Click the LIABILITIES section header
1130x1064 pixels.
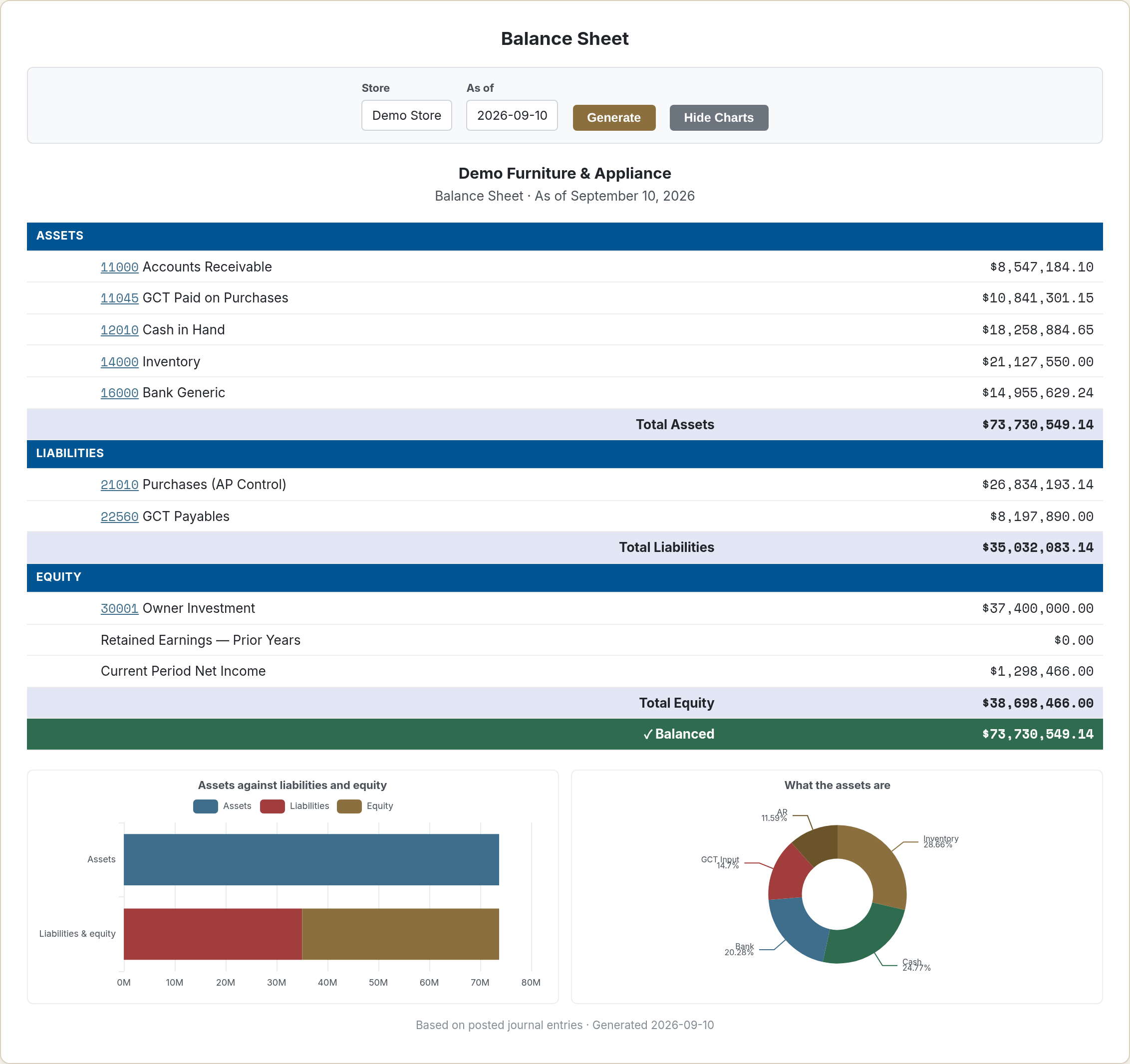[x=565, y=454]
